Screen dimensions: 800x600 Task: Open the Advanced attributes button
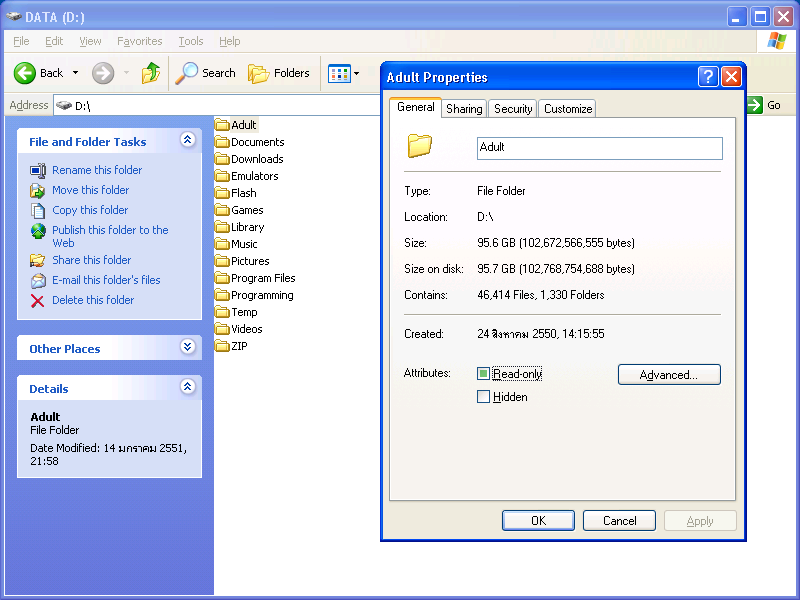point(669,374)
